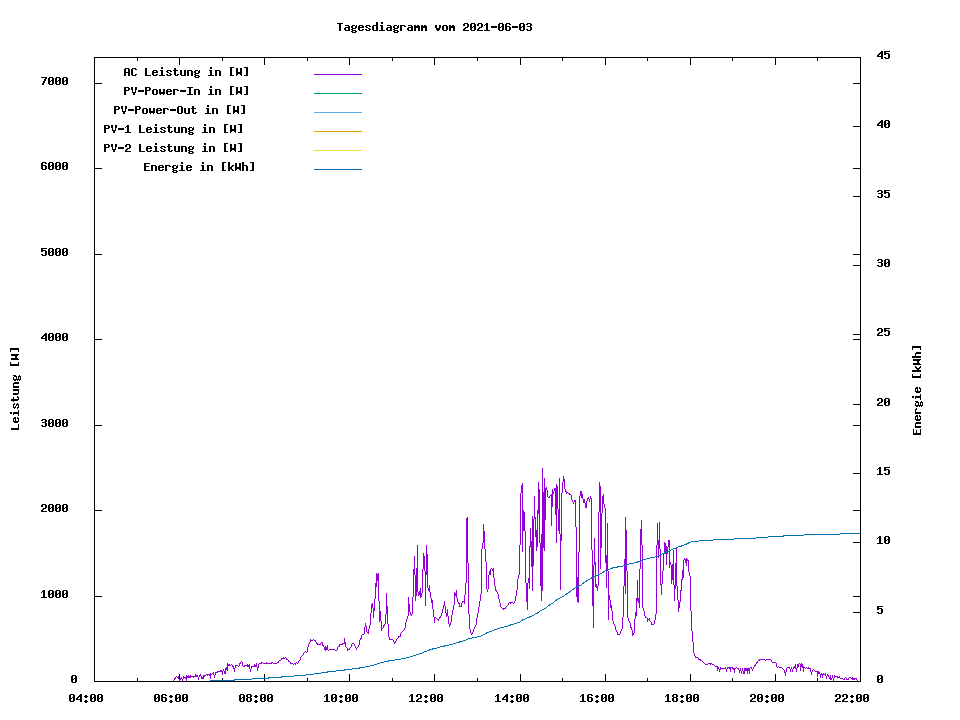
Task: Click the 22:00 time axis label
Action: [852, 698]
